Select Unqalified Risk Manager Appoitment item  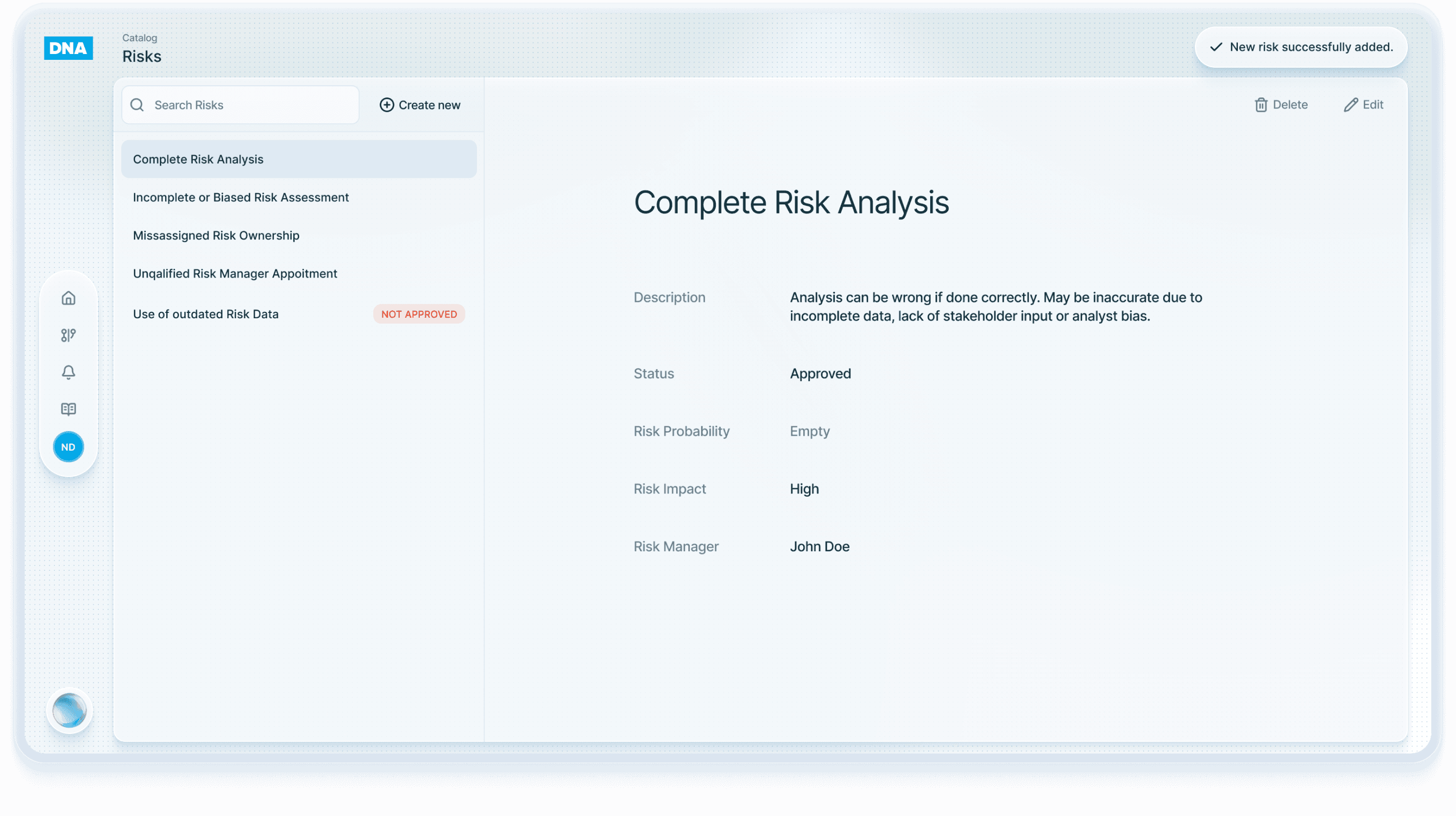(235, 274)
